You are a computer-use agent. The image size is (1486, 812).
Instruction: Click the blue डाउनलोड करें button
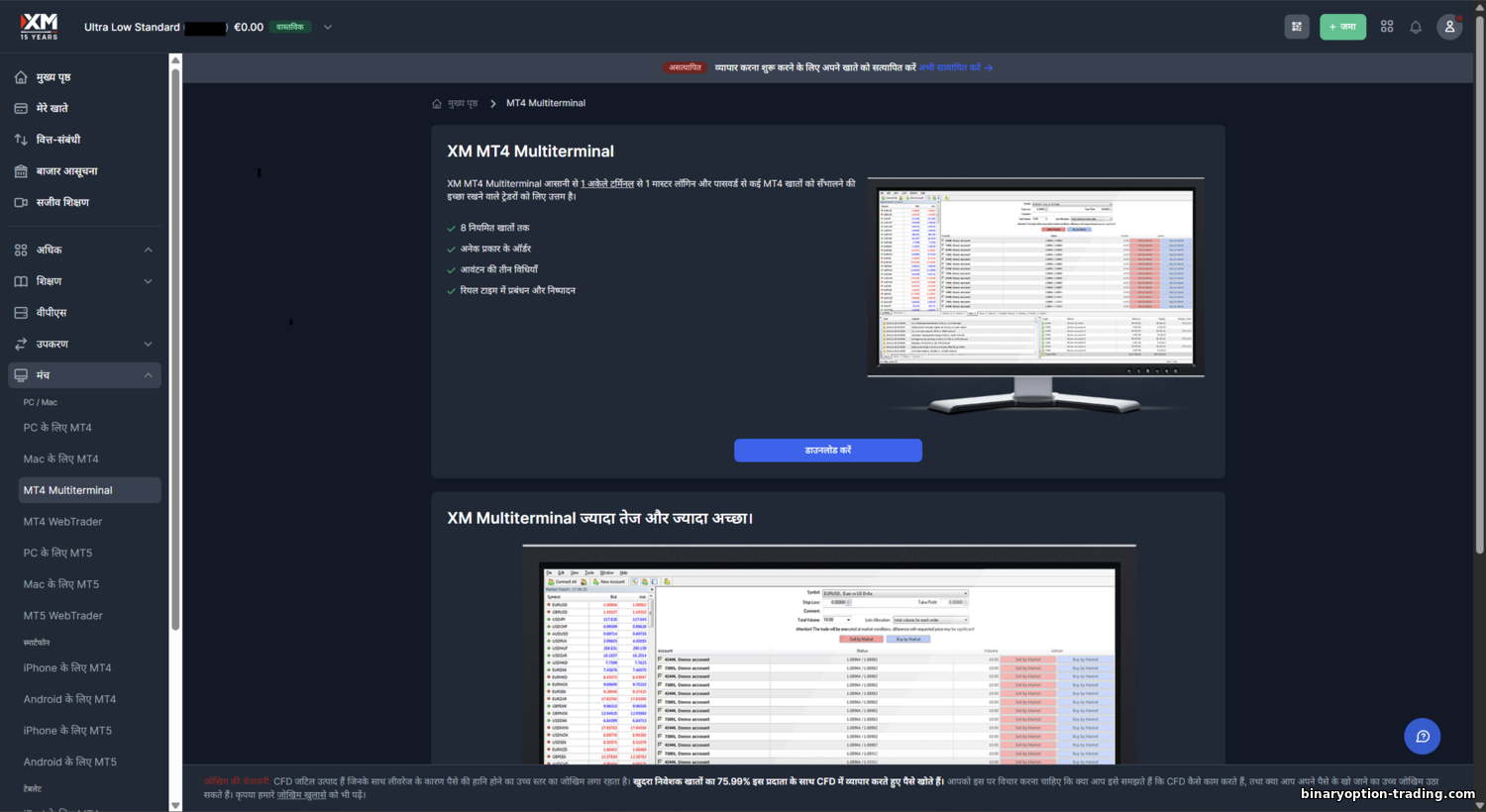827,451
